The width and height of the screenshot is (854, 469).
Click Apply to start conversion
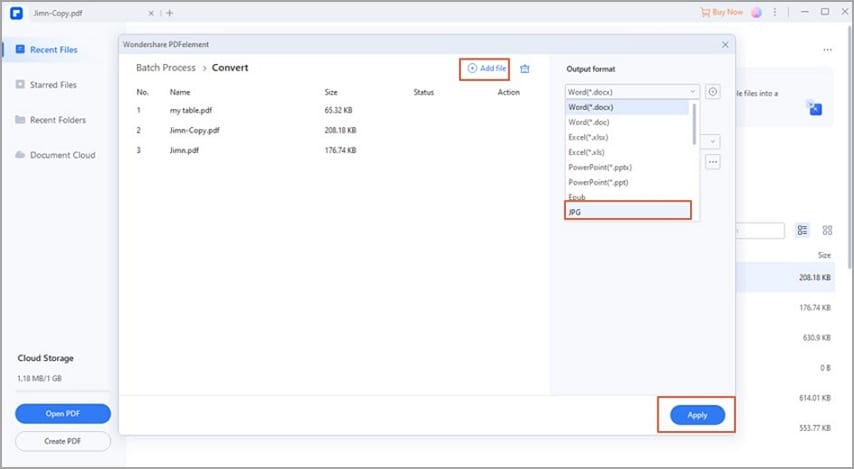click(697, 415)
